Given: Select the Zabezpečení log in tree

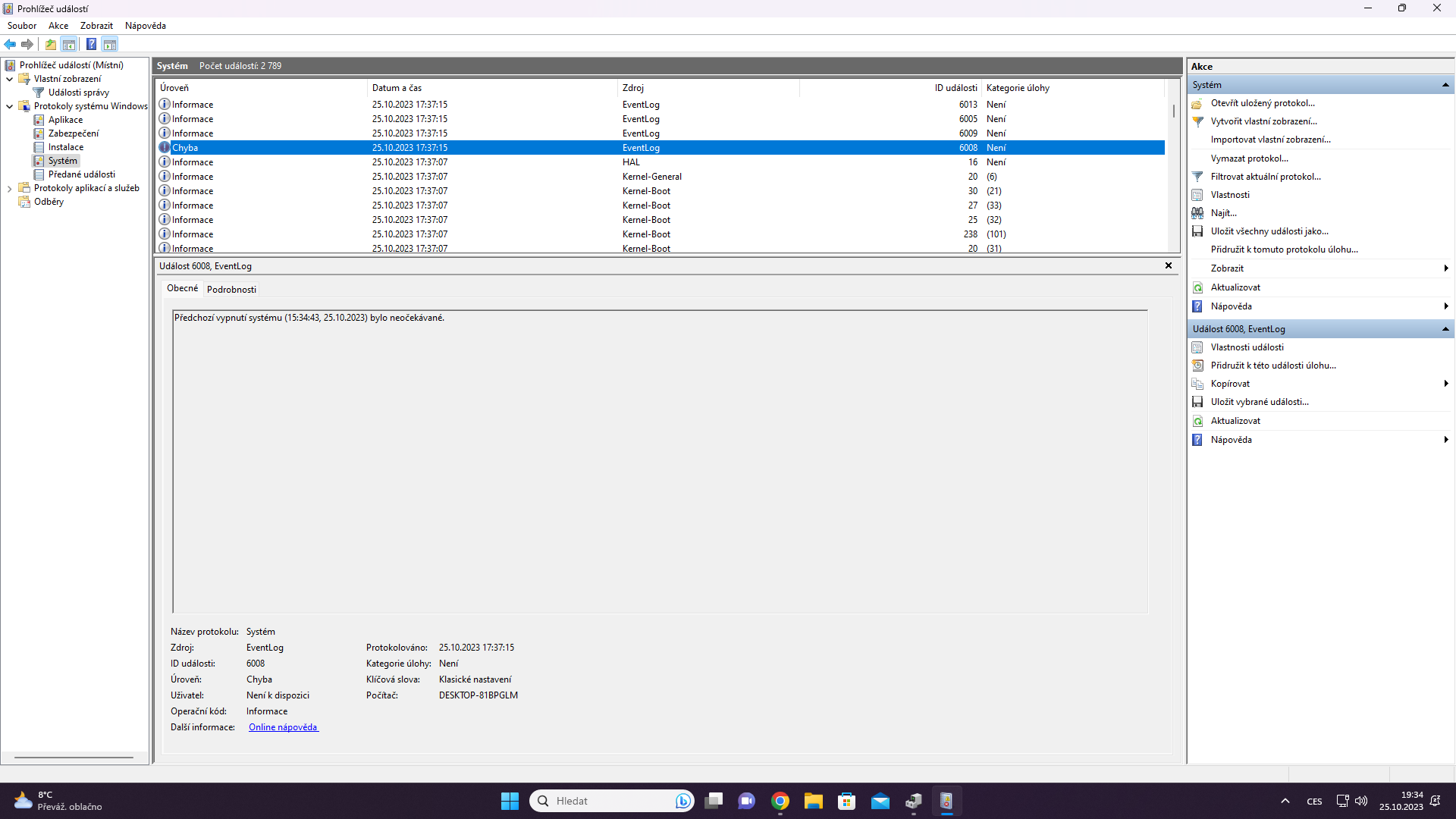Looking at the screenshot, I should coord(73,133).
